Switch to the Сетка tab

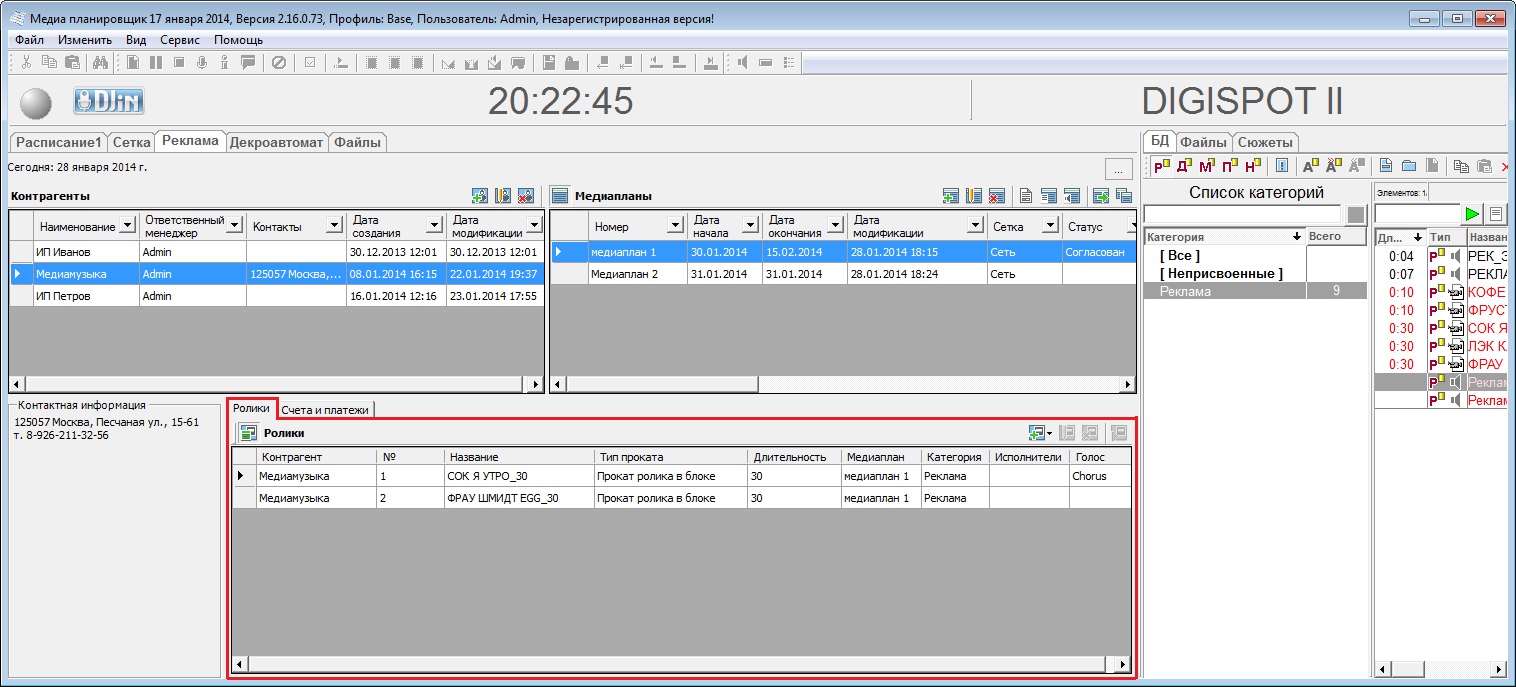(132, 142)
